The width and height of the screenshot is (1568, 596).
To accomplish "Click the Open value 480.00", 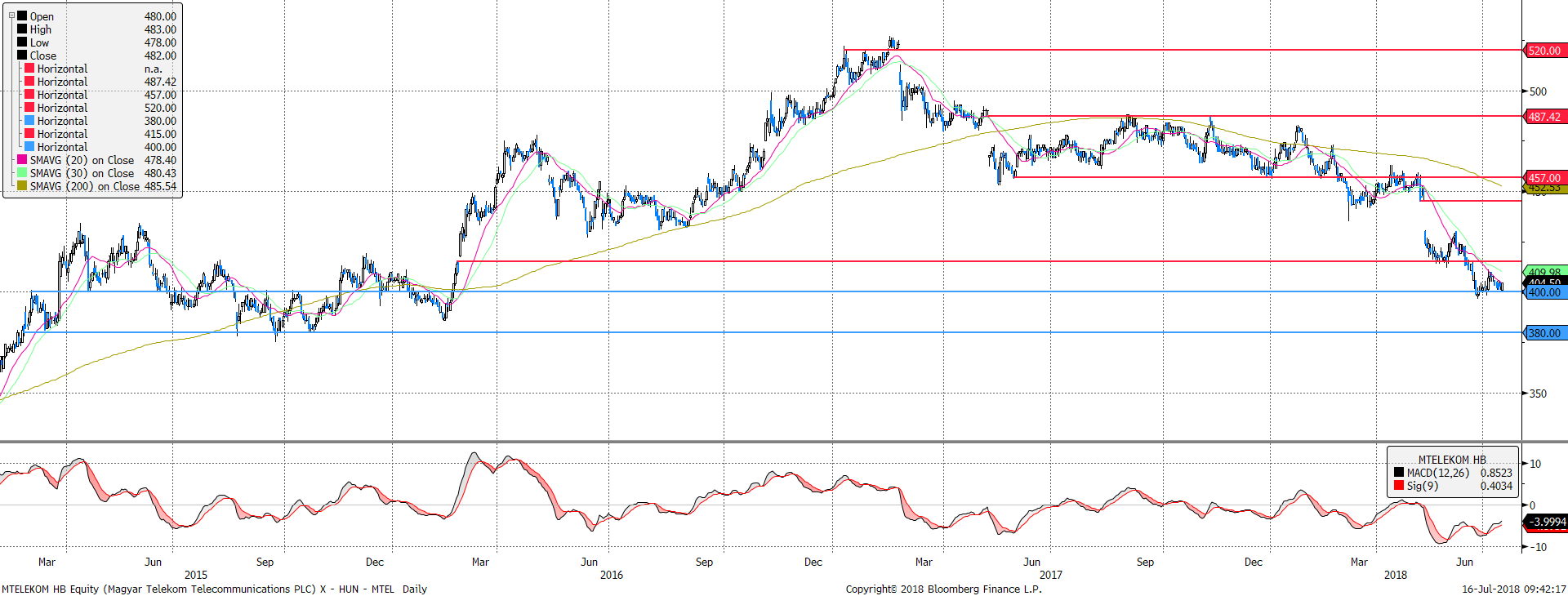I will point(160,16).
